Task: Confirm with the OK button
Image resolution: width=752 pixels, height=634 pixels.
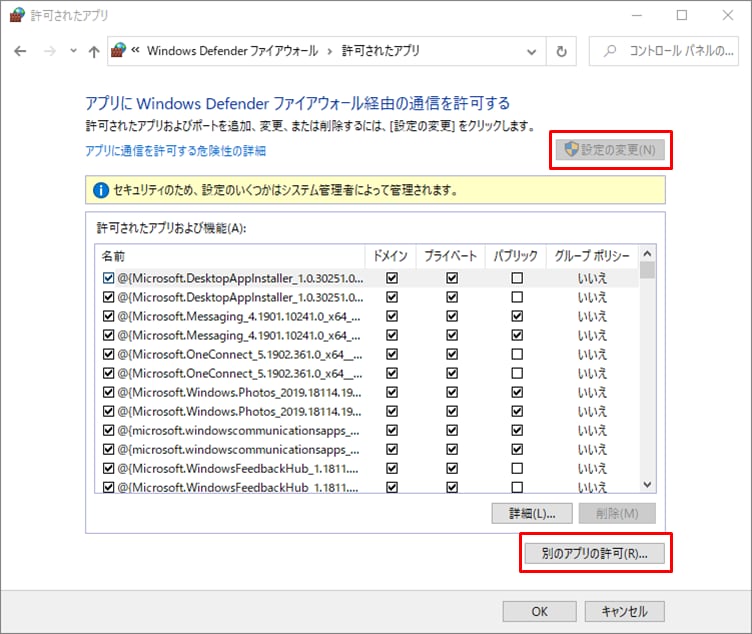Action: pyautogui.click(x=540, y=611)
